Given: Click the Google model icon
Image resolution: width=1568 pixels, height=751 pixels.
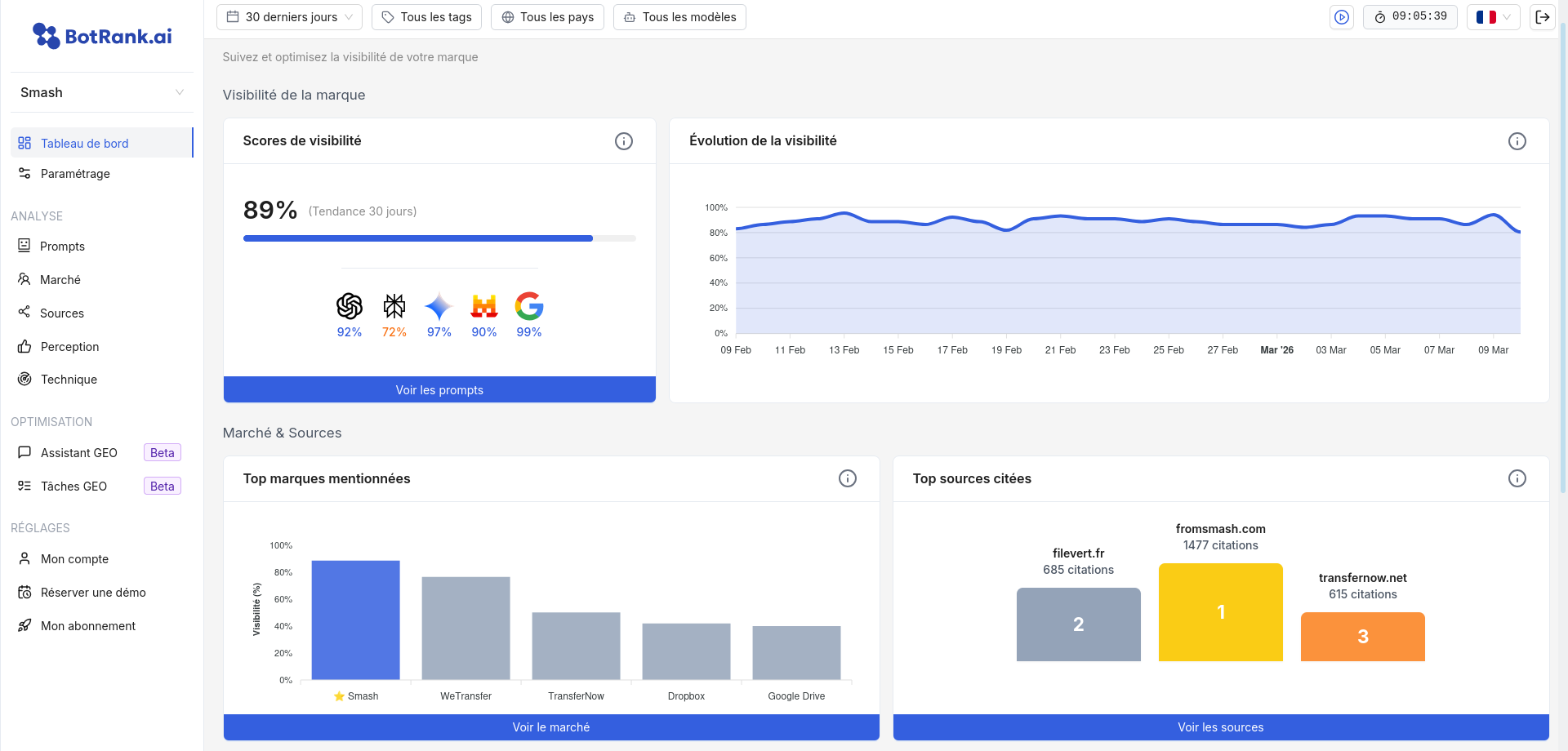Looking at the screenshot, I should pos(529,306).
